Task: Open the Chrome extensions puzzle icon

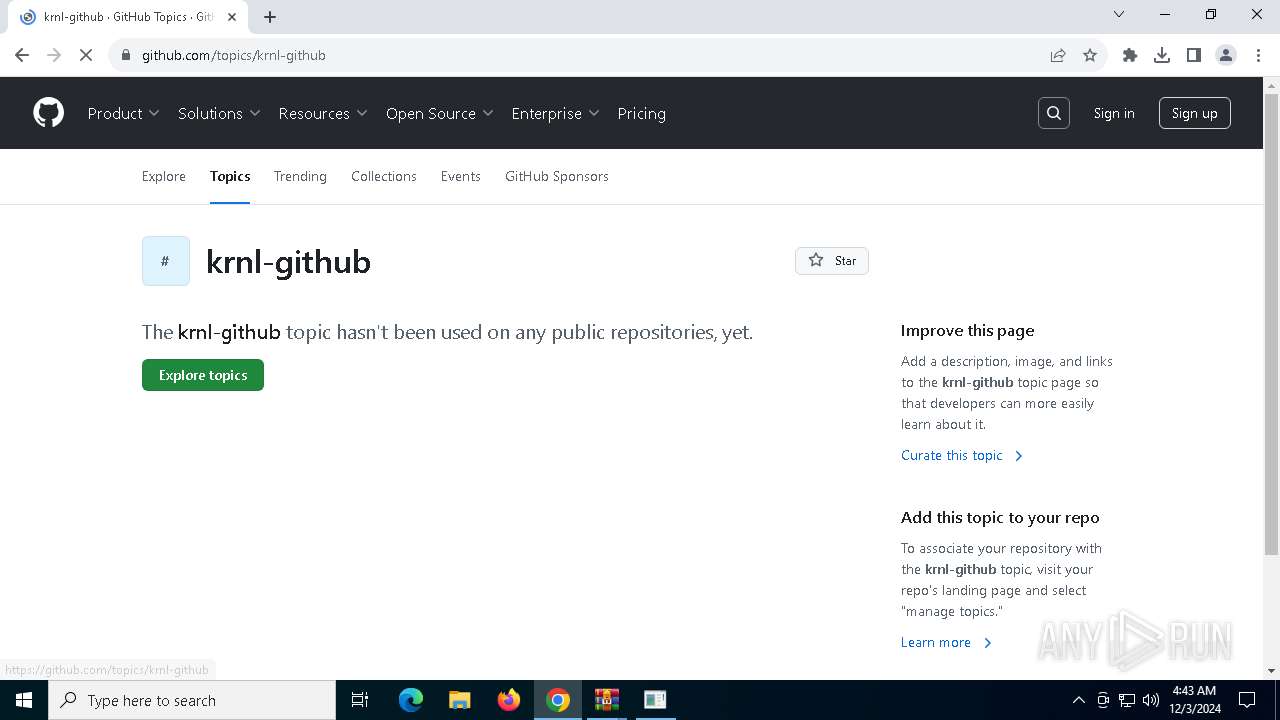Action: pyautogui.click(x=1130, y=55)
